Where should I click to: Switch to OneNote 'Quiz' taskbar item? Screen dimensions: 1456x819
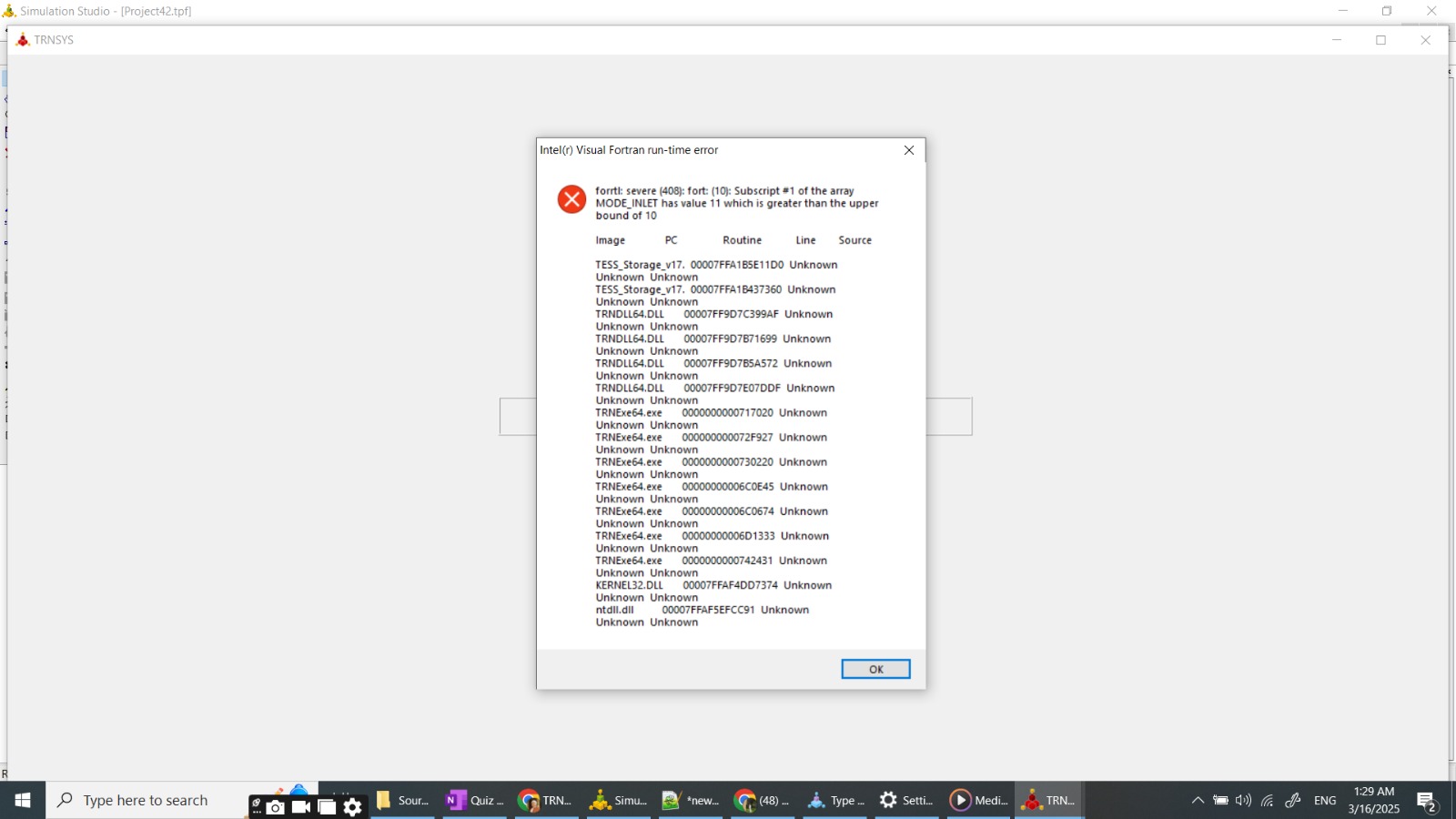tap(475, 800)
